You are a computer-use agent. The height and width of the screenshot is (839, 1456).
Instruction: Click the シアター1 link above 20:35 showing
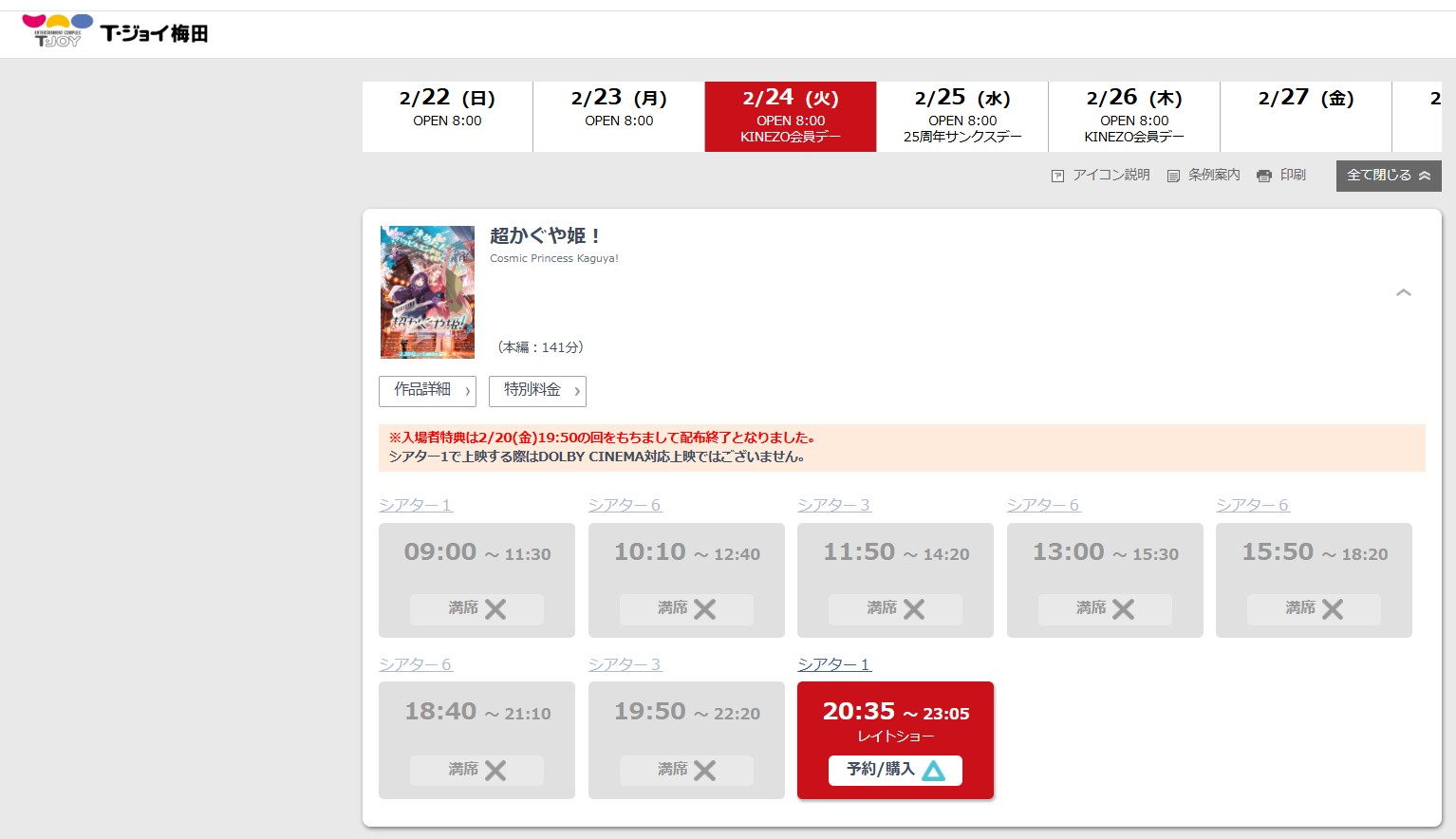(833, 664)
